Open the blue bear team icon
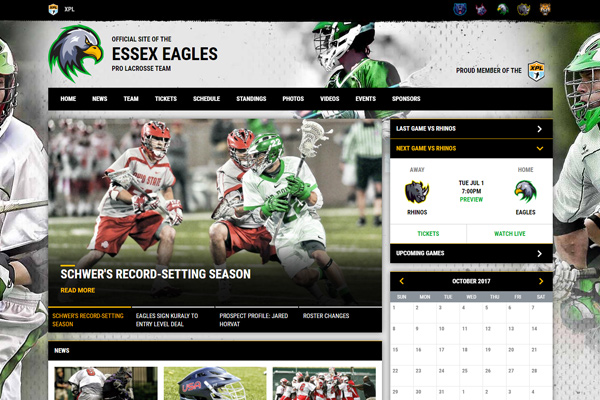The width and height of the screenshot is (600, 400). point(459,9)
